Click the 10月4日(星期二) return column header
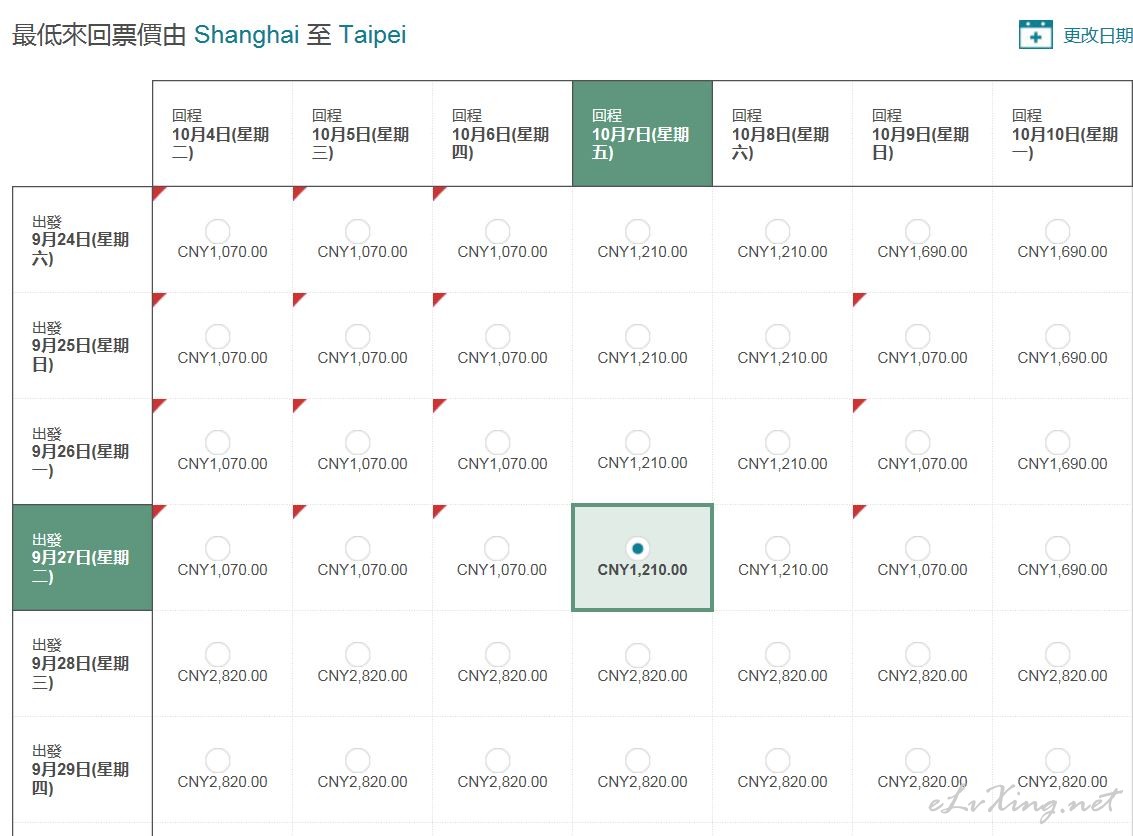The width and height of the screenshot is (1133, 836). coord(223,134)
